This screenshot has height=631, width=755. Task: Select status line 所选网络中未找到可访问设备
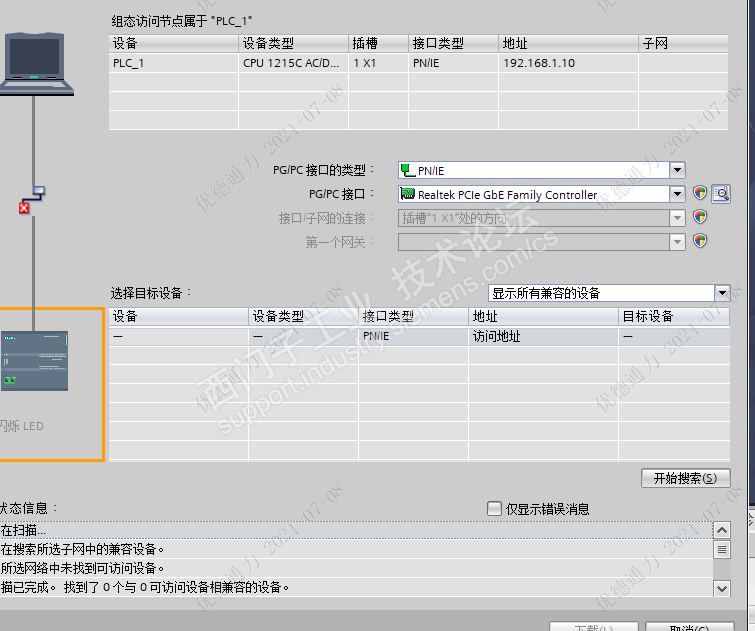coord(356,568)
